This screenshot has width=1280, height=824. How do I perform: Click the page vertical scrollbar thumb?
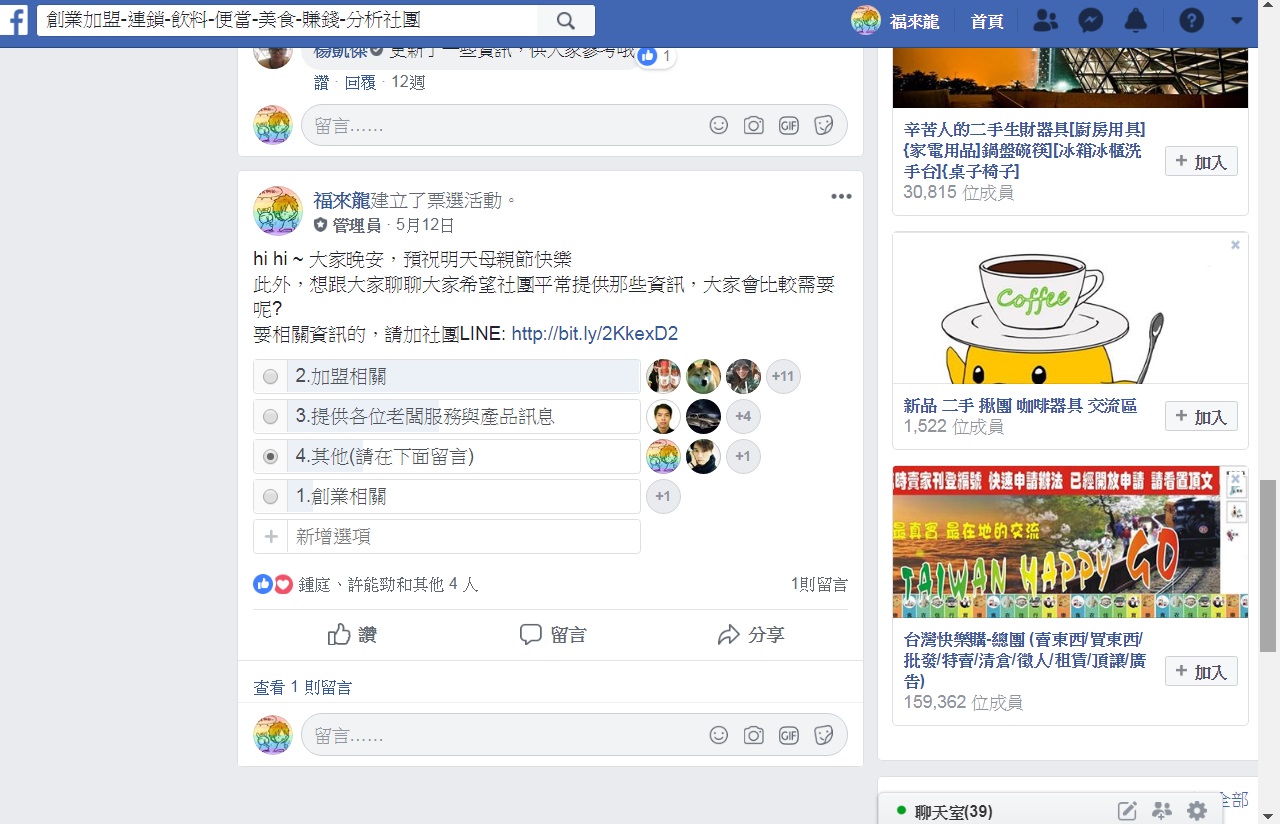pyautogui.click(x=1268, y=566)
